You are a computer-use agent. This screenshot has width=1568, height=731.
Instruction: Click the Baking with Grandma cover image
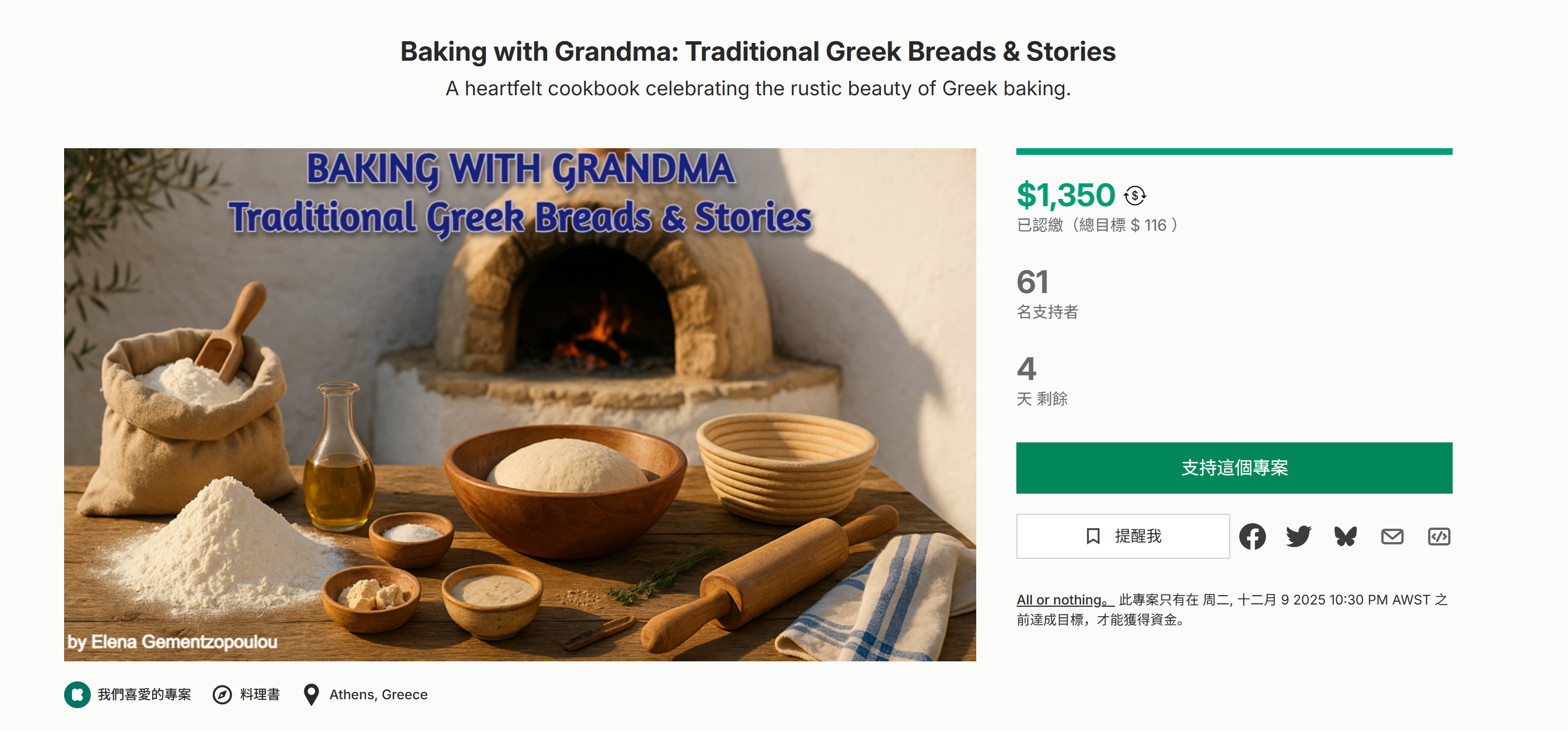520,404
